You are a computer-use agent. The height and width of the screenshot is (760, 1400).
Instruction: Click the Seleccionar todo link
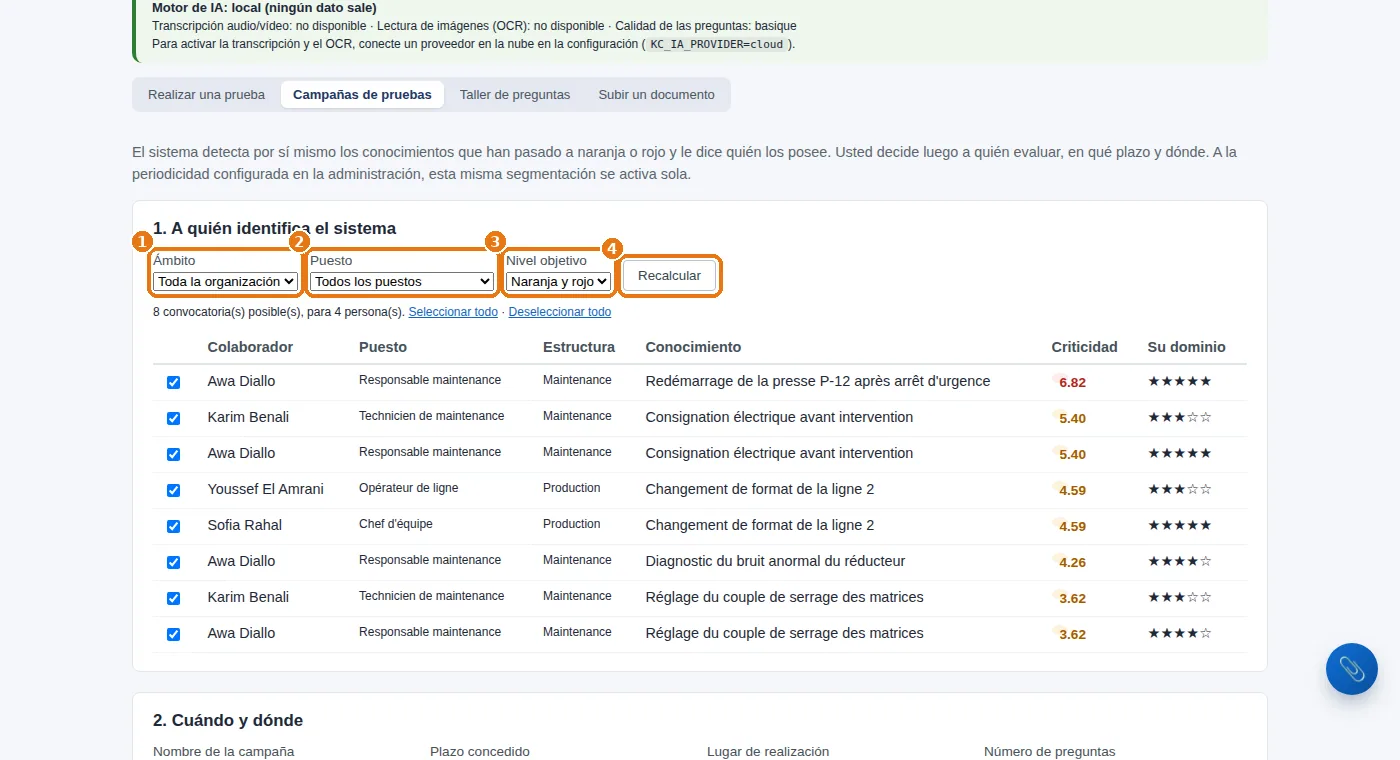click(x=453, y=312)
